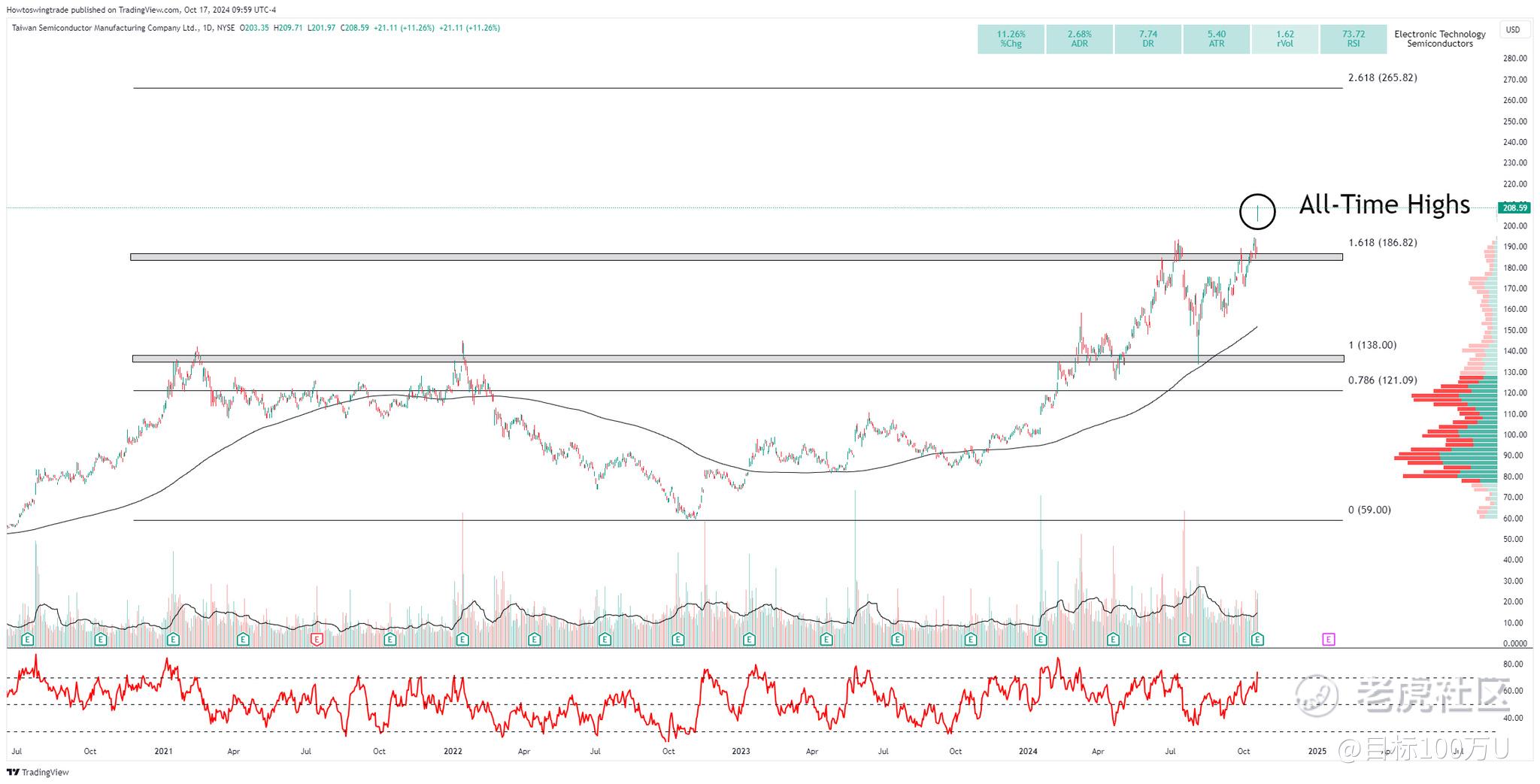Select the 2022 label on time axis
The image size is (1540, 784).
(453, 751)
